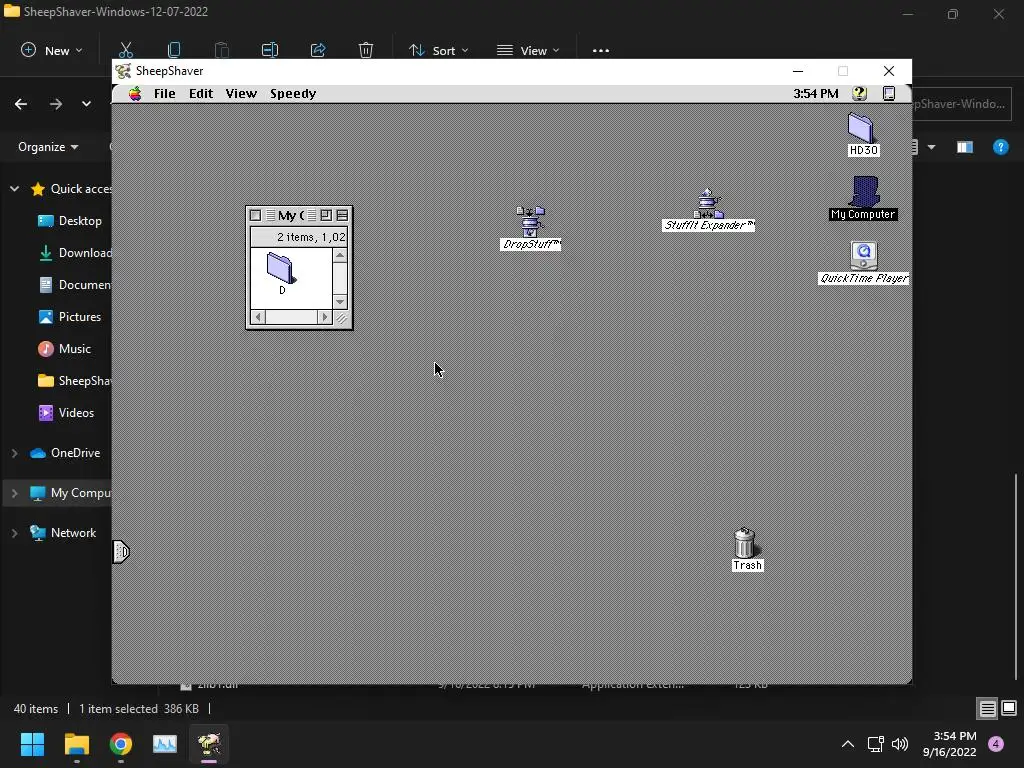Go back in File Explorer
The height and width of the screenshot is (768, 1024).
point(21,104)
